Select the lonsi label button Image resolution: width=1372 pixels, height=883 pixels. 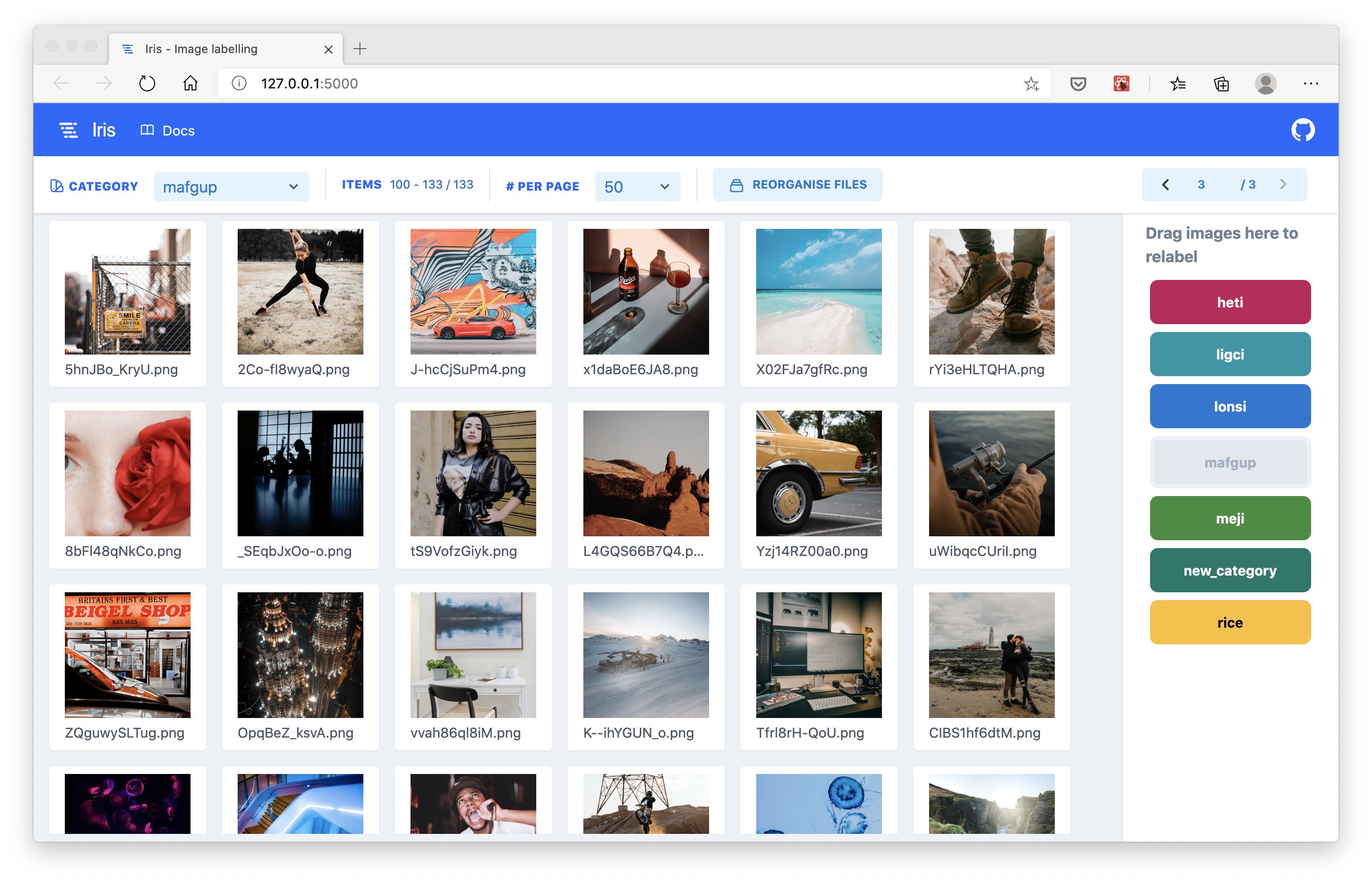[x=1230, y=407]
